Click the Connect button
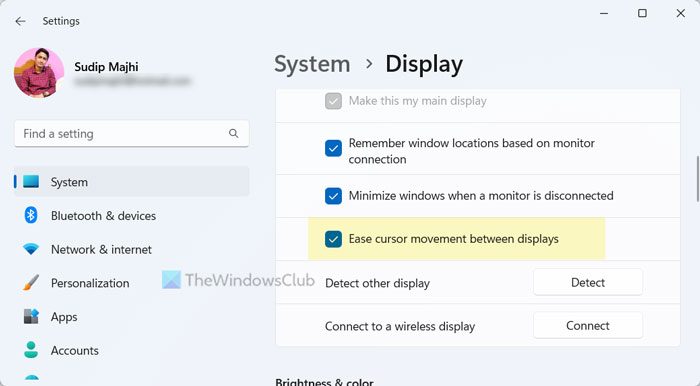This screenshot has height=386, width=700. pyautogui.click(x=588, y=325)
